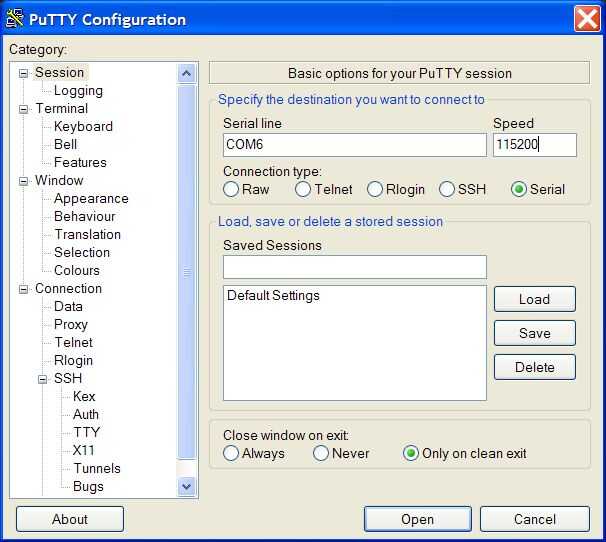The height and width of the screenshot is (542, 606).
Task: Open the Behaviour category
Action: (x=85, y=216)
